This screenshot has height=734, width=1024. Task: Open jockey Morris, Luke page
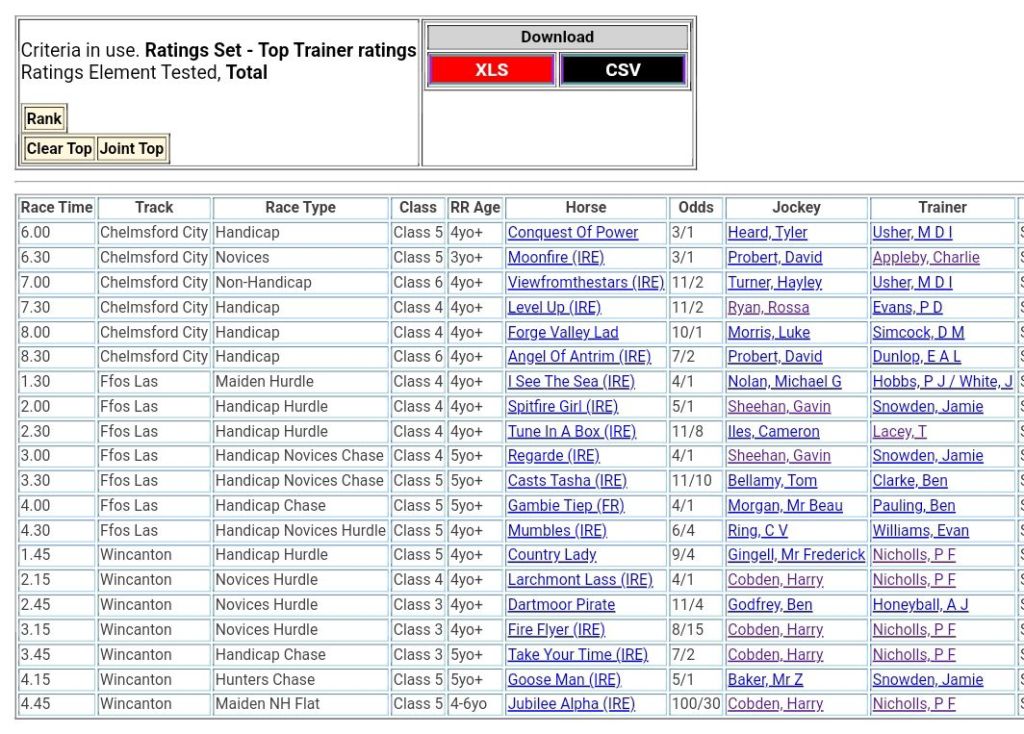tap(768, 333)
